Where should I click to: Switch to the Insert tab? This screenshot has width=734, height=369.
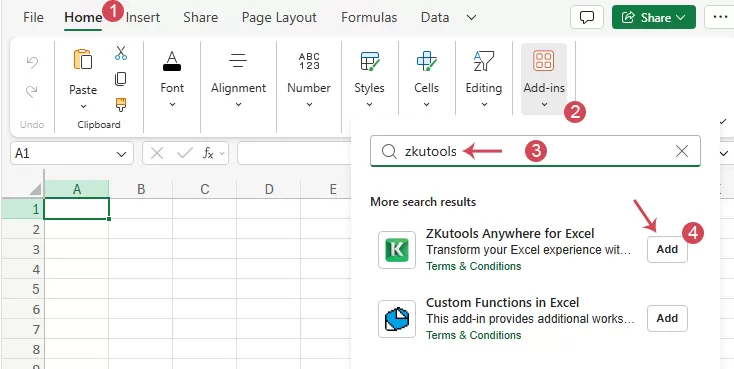click(143, 18)
